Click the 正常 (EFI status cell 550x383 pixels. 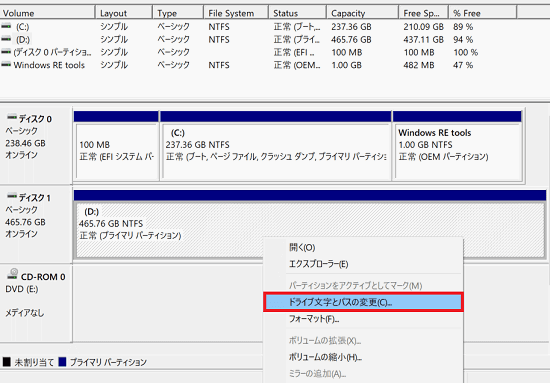(x=294, y=52)
